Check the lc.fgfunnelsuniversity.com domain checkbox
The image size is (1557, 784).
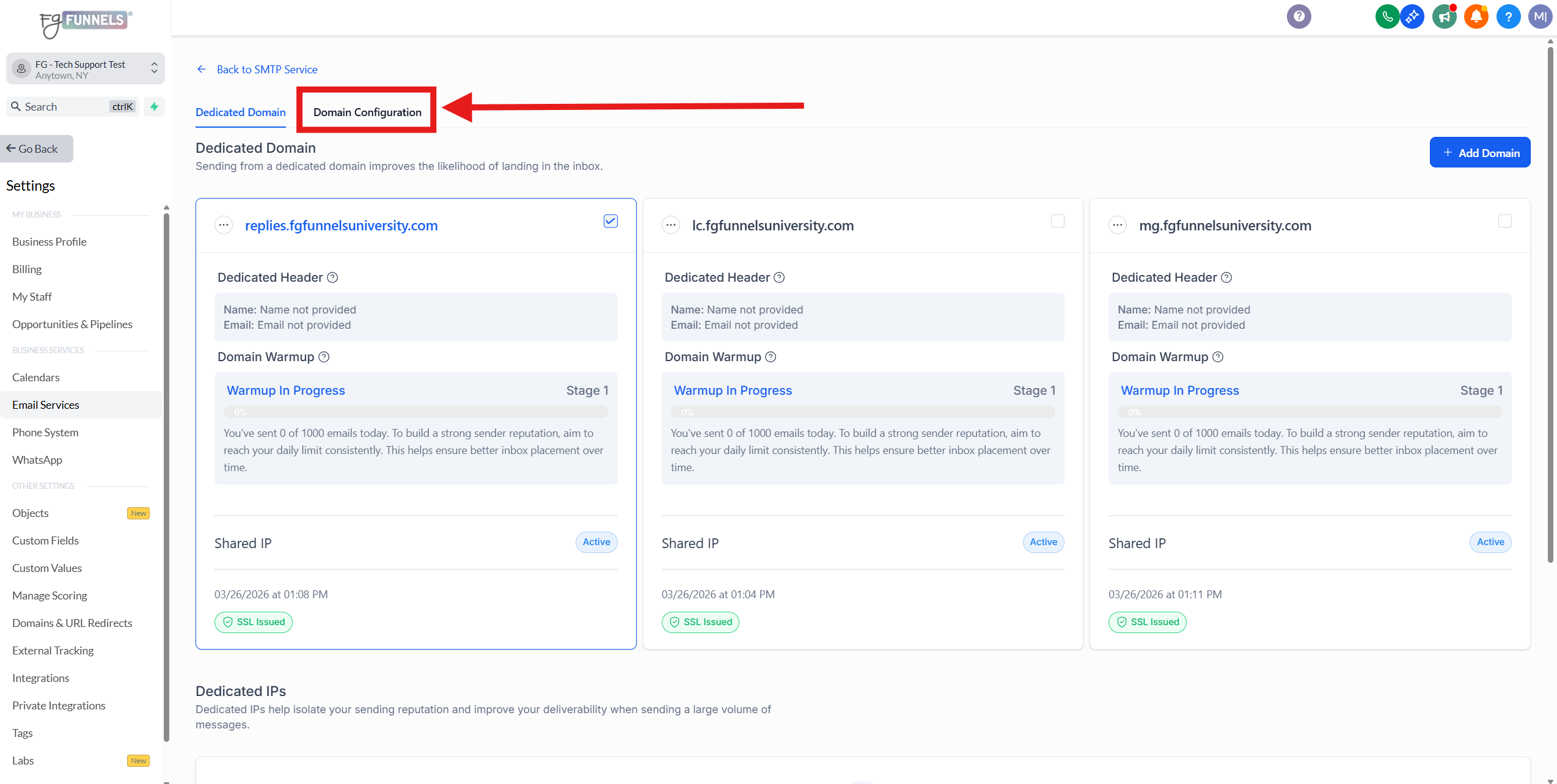pos(1057,221)
